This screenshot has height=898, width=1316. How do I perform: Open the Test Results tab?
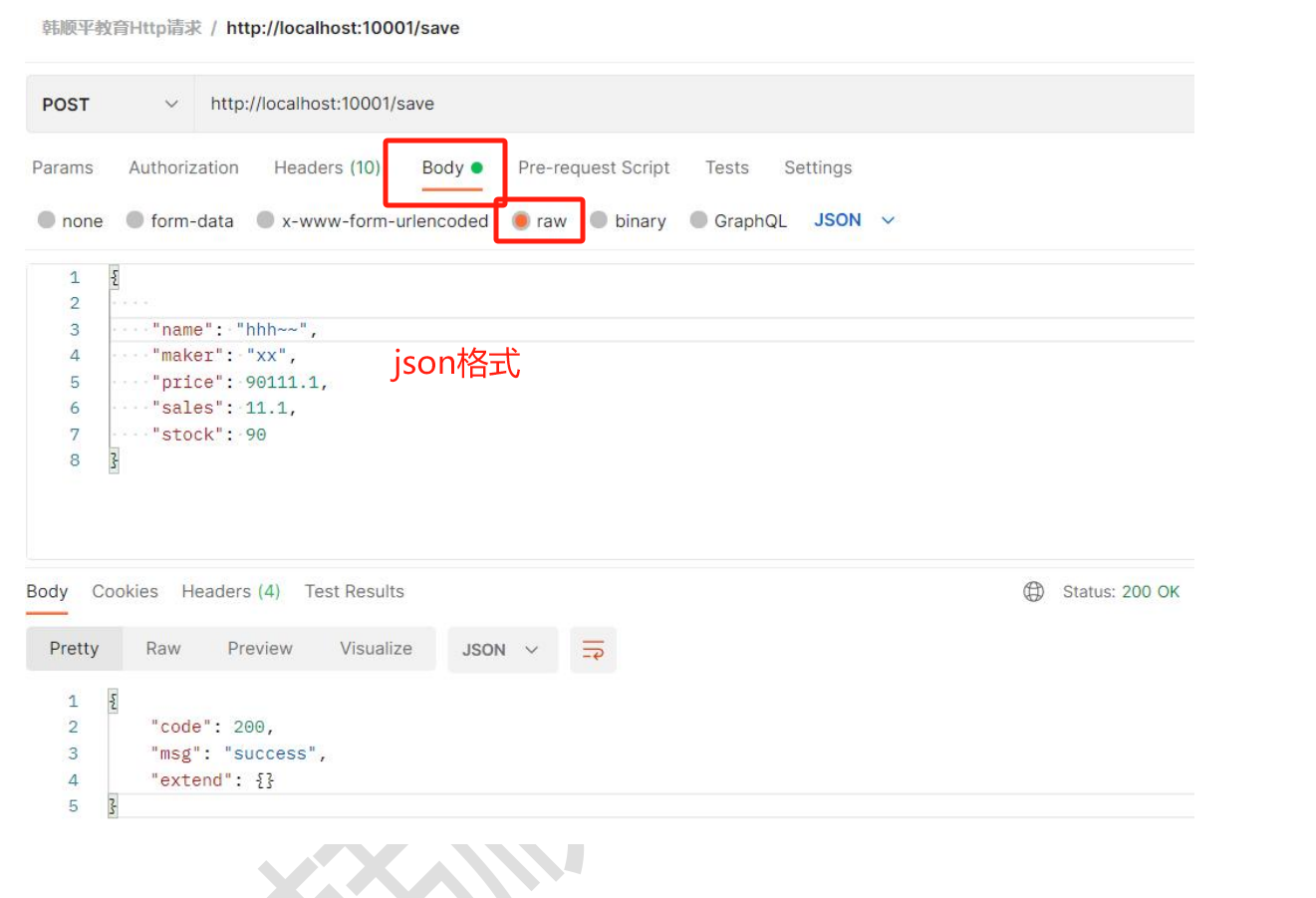(355, 592)
